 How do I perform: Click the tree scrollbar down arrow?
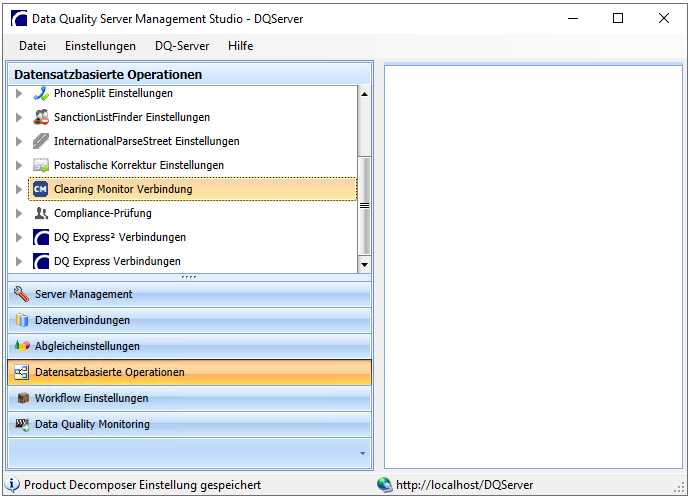(364, 265)
